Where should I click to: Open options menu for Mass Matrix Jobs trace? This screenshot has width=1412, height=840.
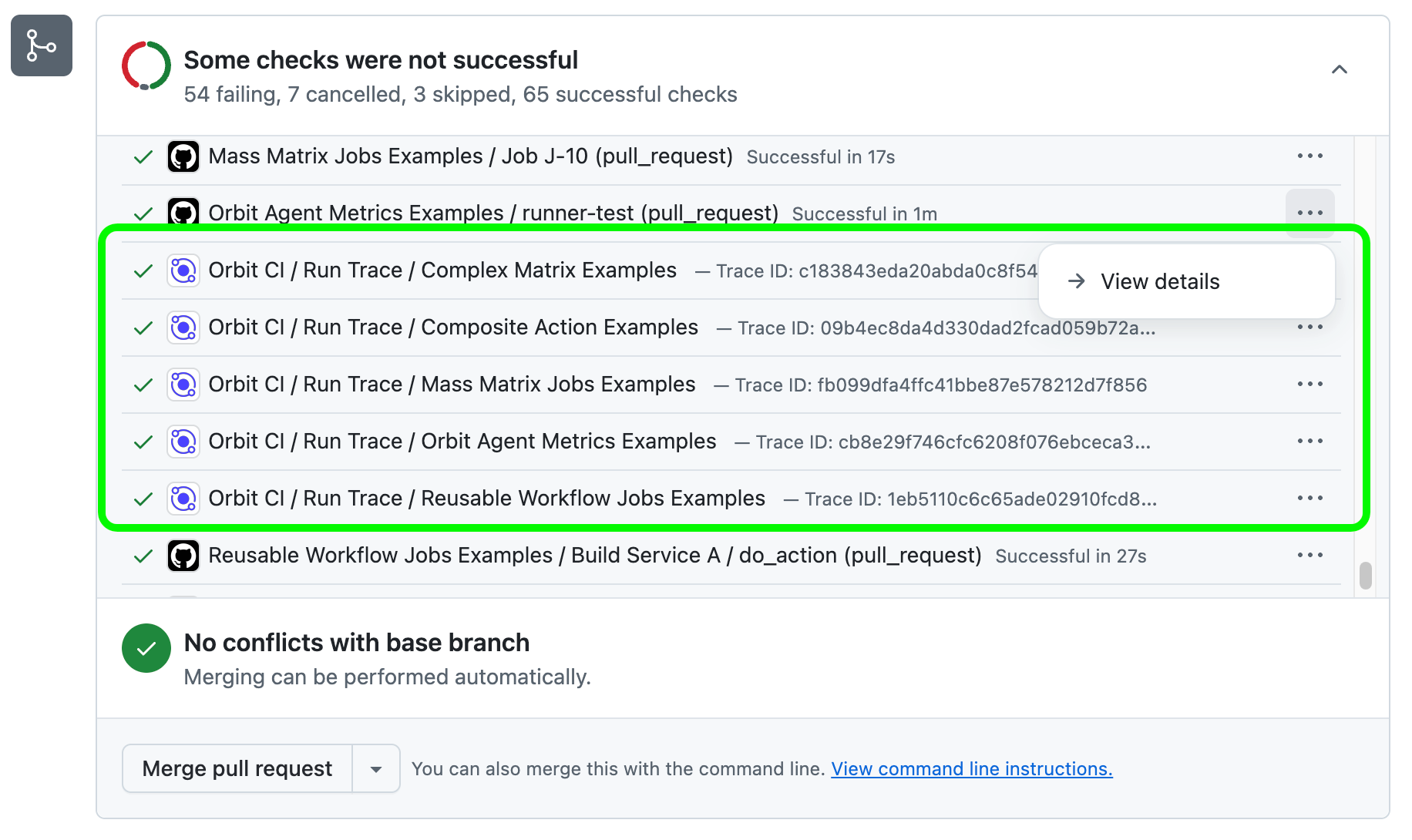tap(1309, 385)
